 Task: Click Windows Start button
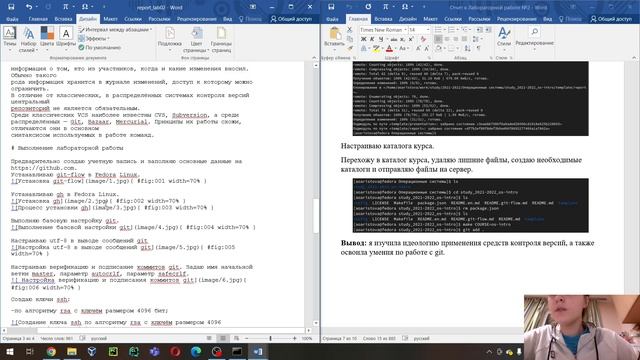click(9, 351)
